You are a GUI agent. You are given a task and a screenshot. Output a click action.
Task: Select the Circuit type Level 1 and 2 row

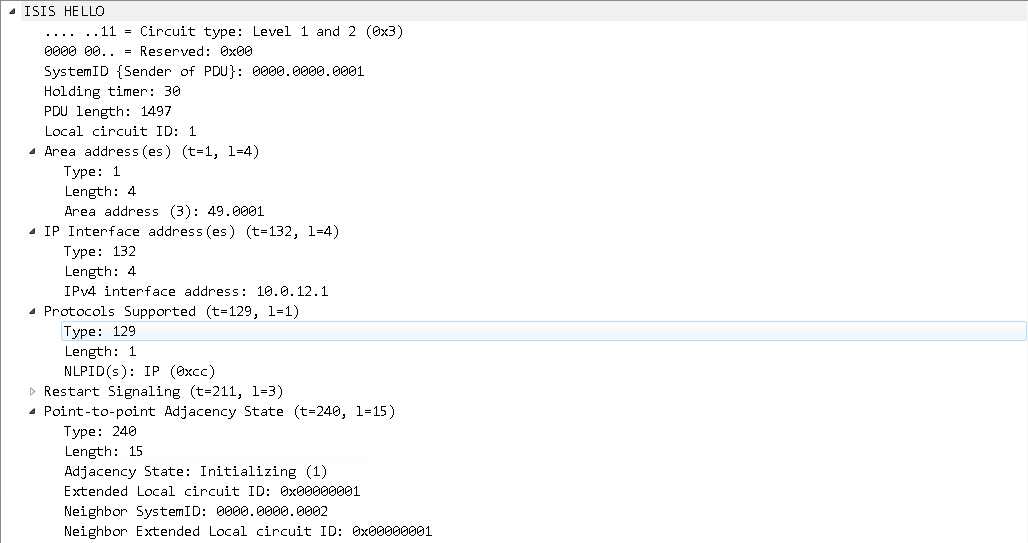pyautogui.click(x=223, y=31)
